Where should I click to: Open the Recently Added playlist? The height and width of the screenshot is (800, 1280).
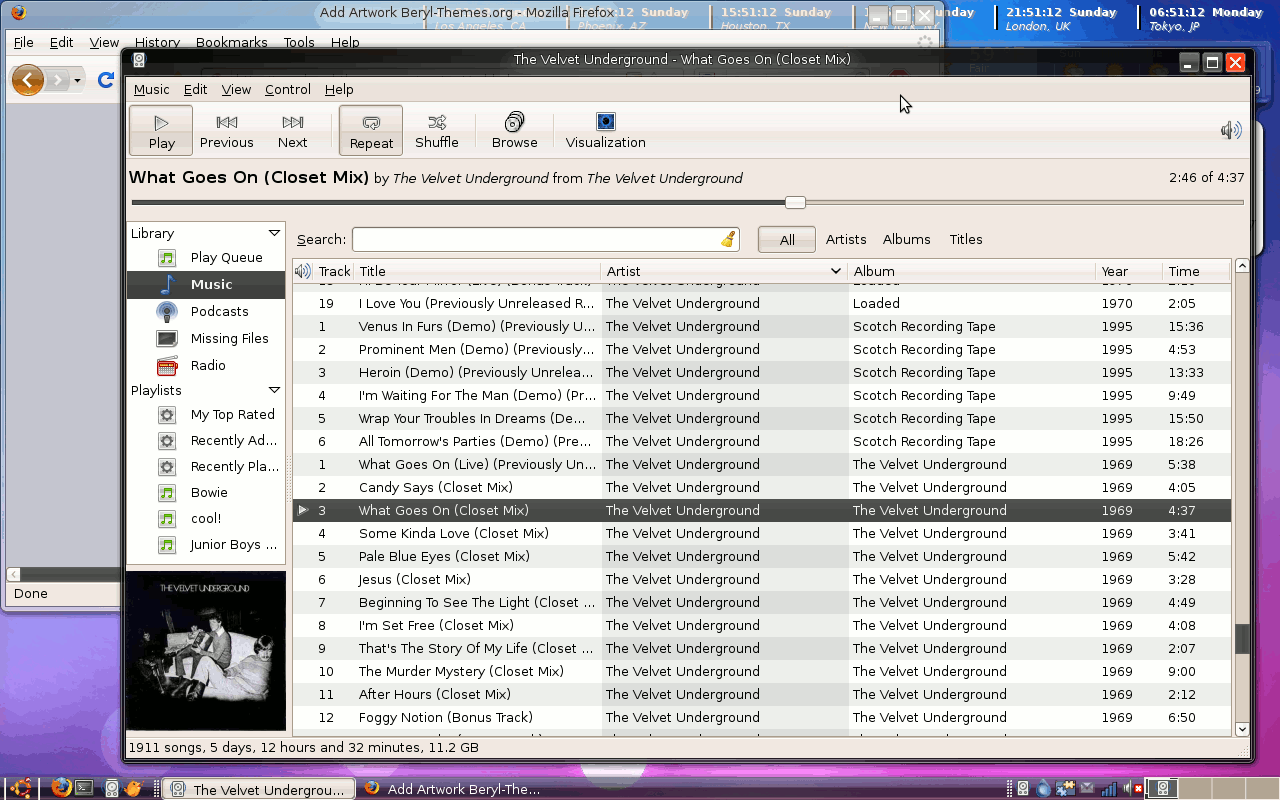point(206,440)
